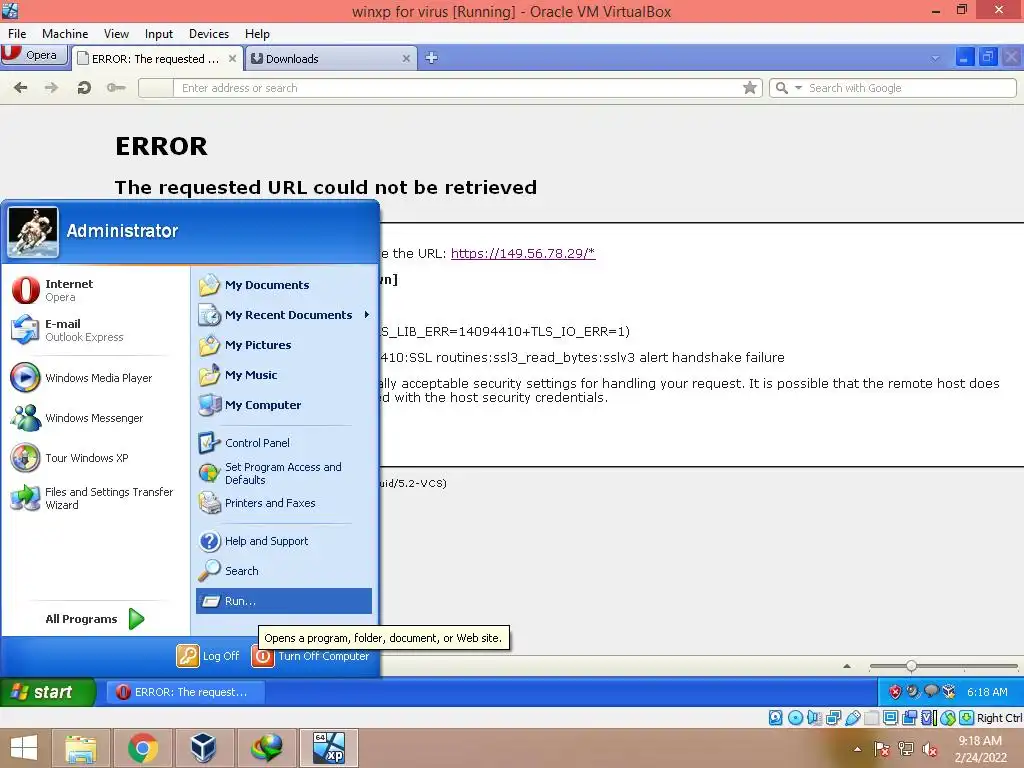Adjust the Opera zoom slider
This screenshot has height=768, width=1024.
click(911, 666)
